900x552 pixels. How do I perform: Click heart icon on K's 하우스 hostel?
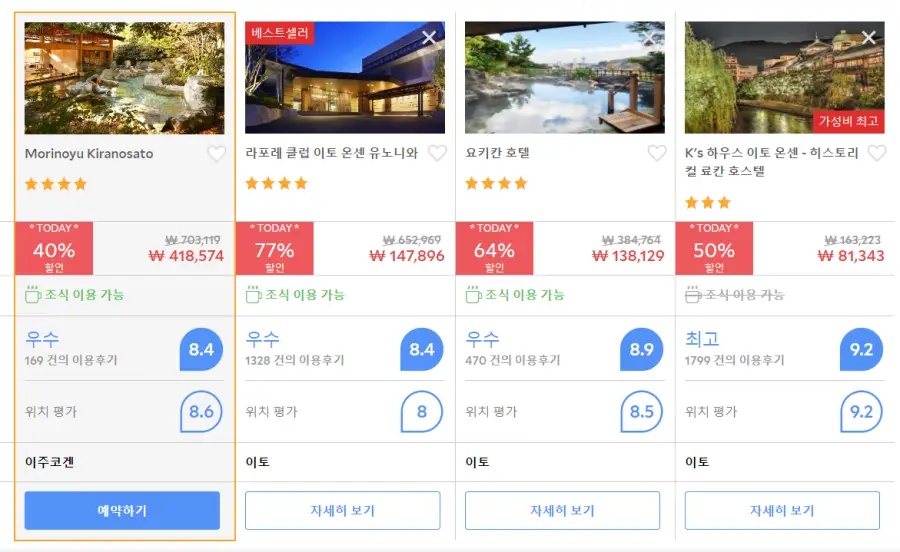[876, 153]
